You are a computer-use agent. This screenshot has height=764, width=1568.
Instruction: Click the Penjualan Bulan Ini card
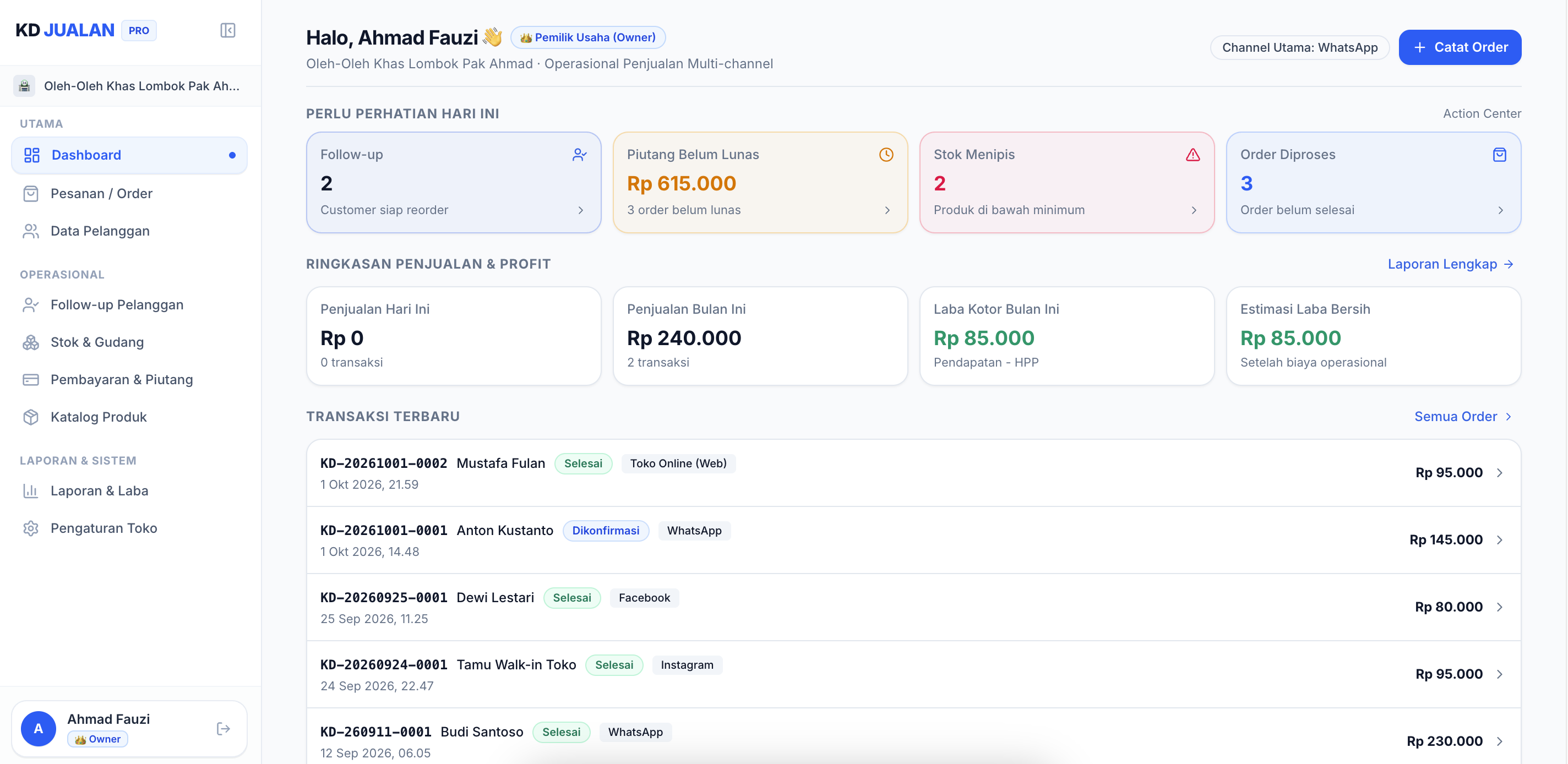760,336
